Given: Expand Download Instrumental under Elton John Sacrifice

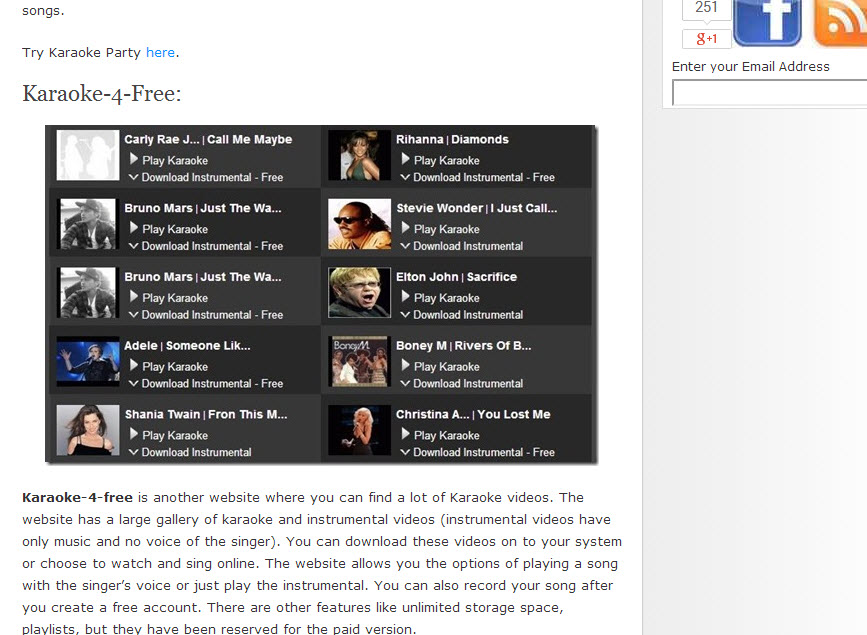Looking at the screenshot, I should pos(462,315).
